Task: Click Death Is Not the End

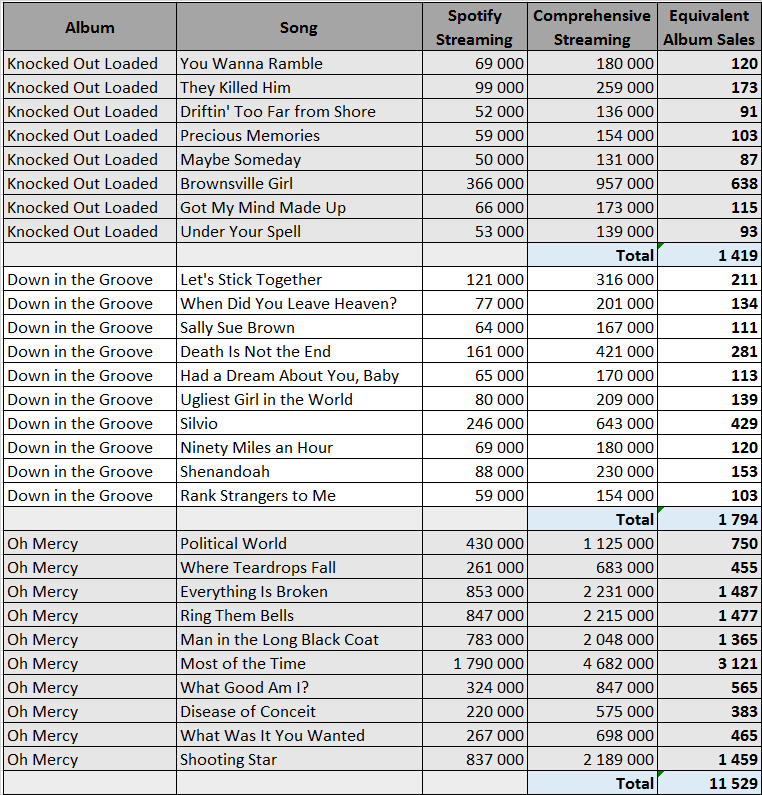Action: 299,351
